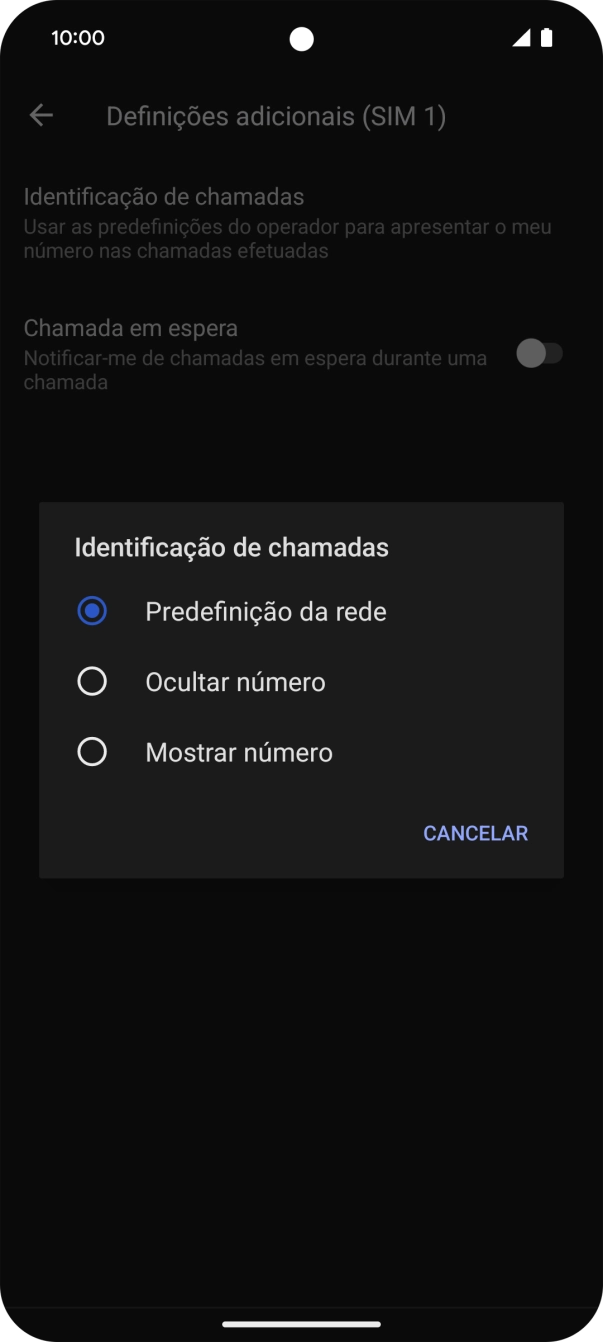Screen dimensions: 603x1342
Task: Tap the Ocultar número label text
Action: click(236, 681)
